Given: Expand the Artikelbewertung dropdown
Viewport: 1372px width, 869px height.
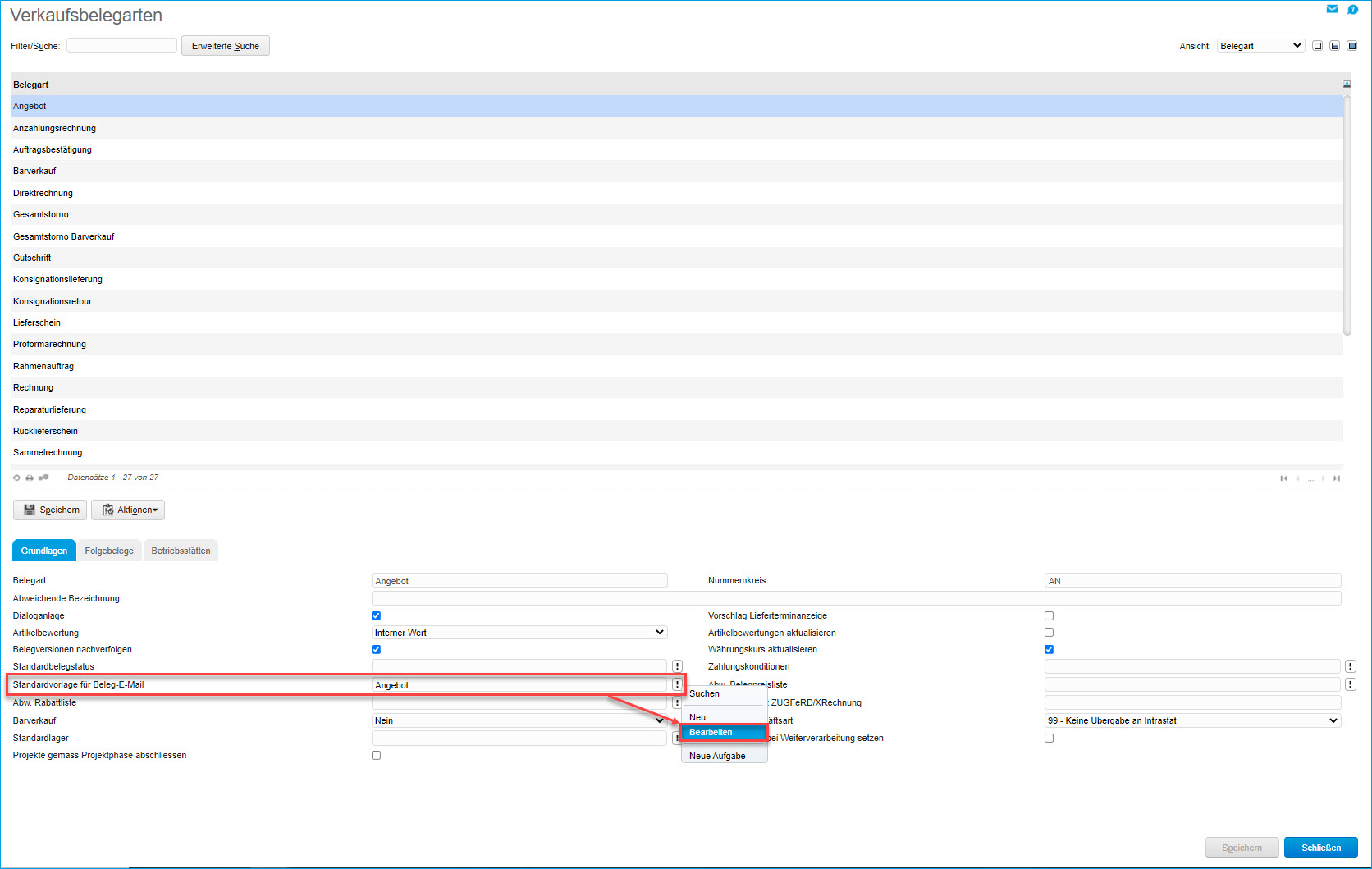Looking at the screenshot, I should (519, 633).
